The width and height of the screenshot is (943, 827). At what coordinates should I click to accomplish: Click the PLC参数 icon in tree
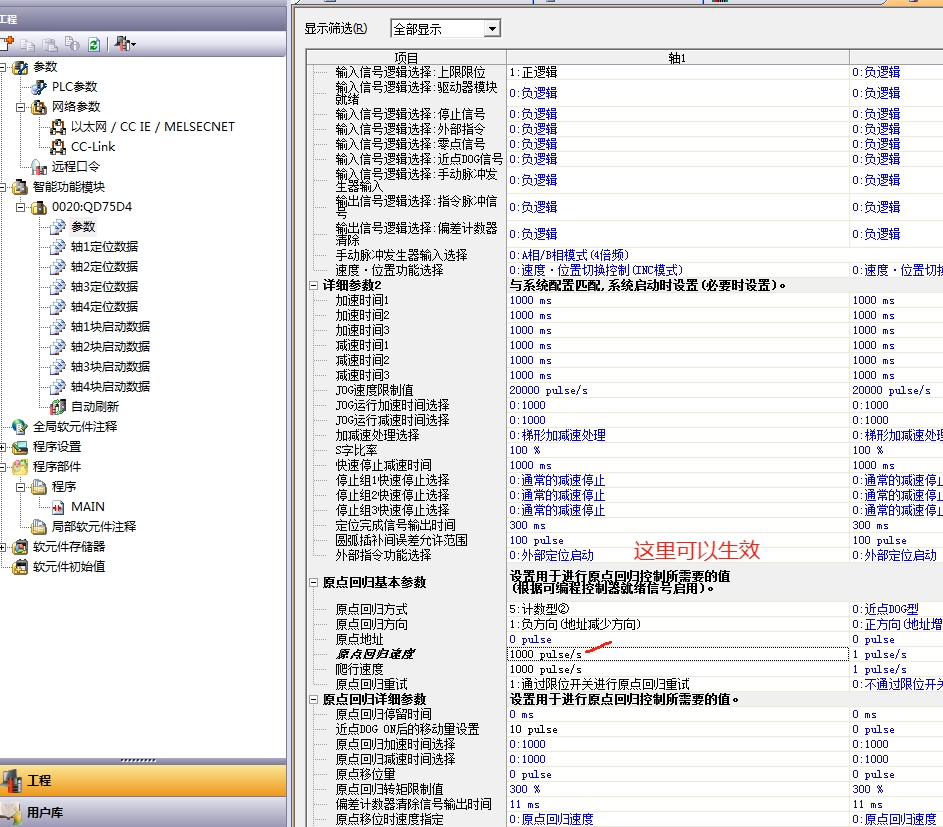40,87
